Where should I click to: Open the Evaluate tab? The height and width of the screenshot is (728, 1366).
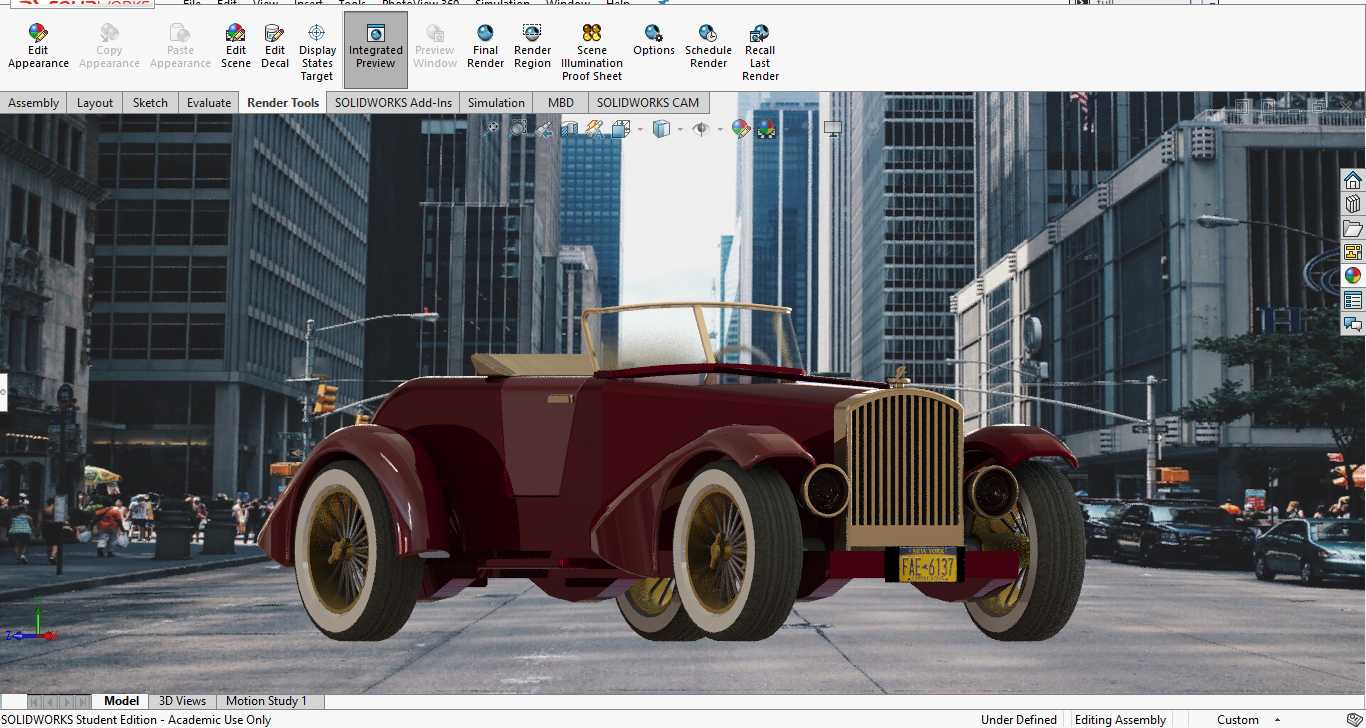click(209, 103)
